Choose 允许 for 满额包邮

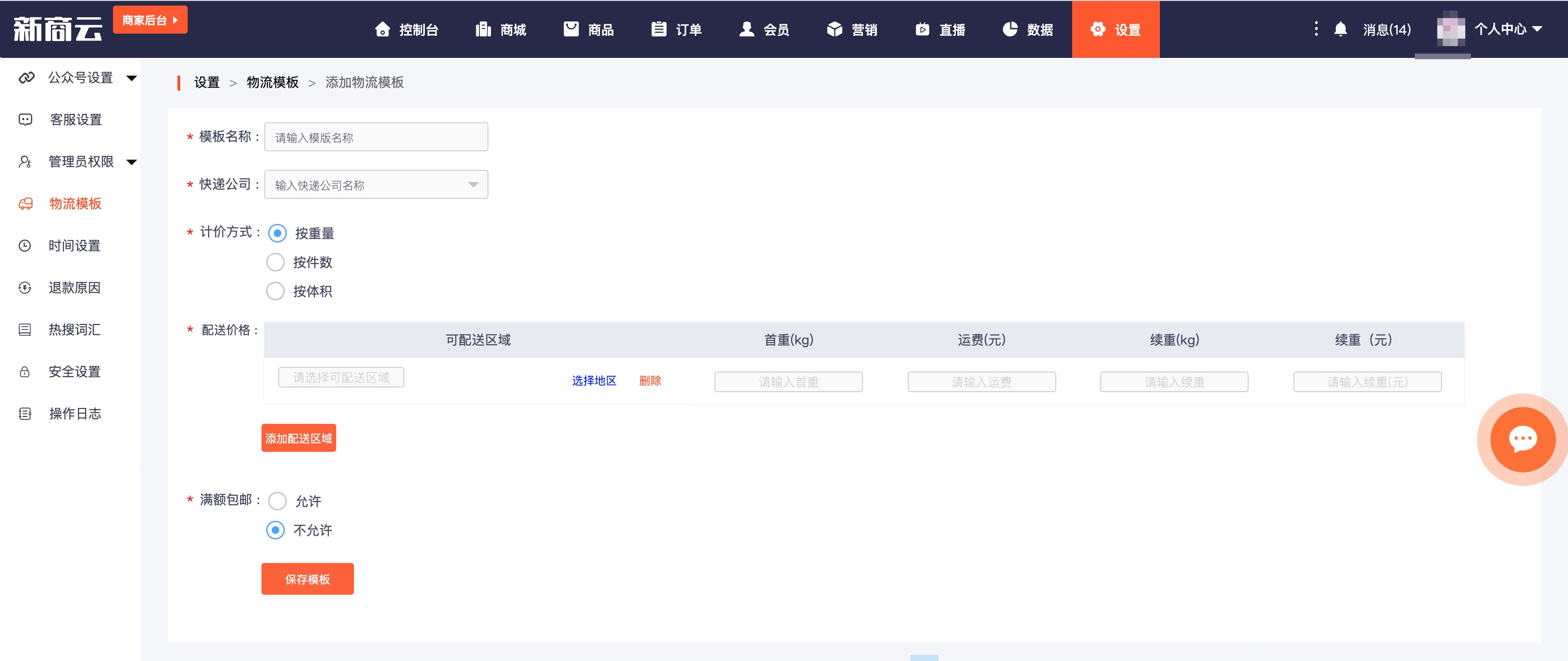pyautogui.click(x=277, y=501)
